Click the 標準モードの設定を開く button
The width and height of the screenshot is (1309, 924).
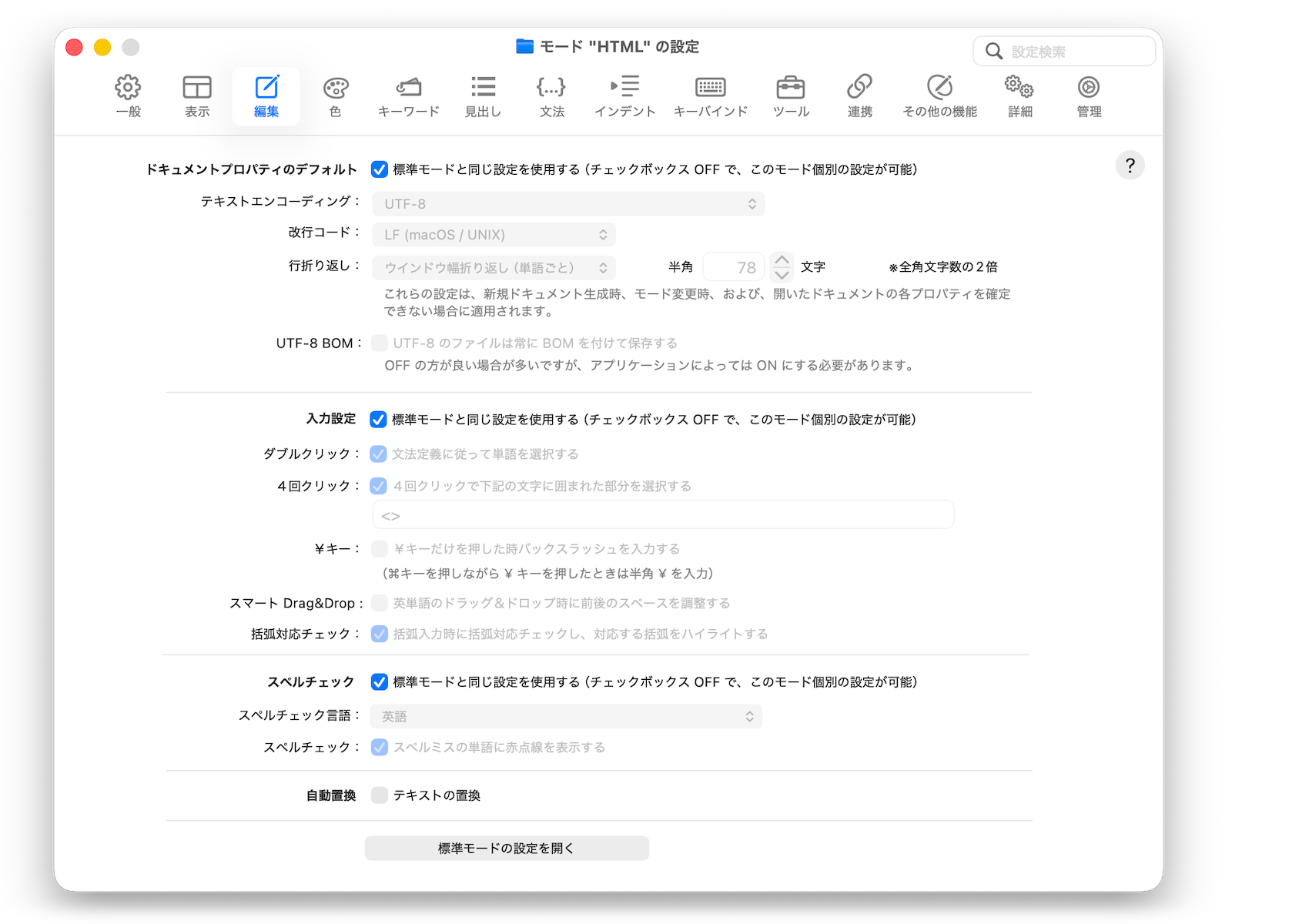point(507,849)
